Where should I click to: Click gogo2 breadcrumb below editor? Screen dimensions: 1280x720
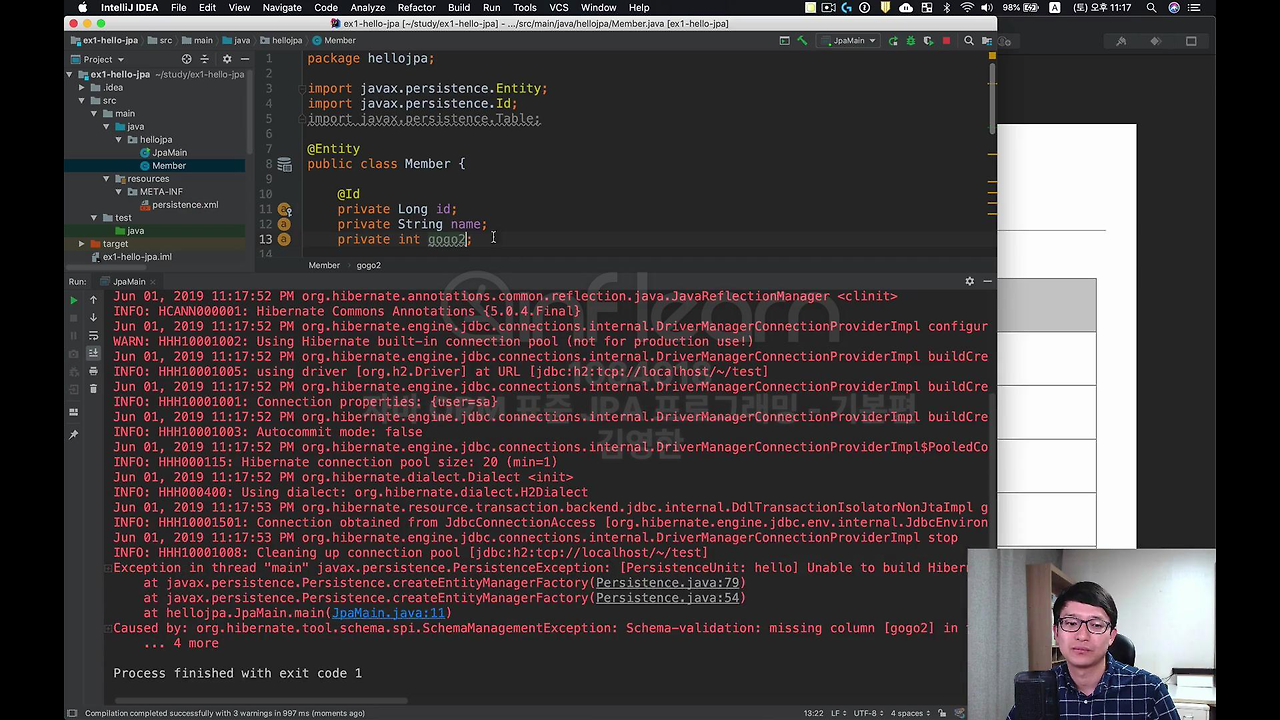coord(368,265)
